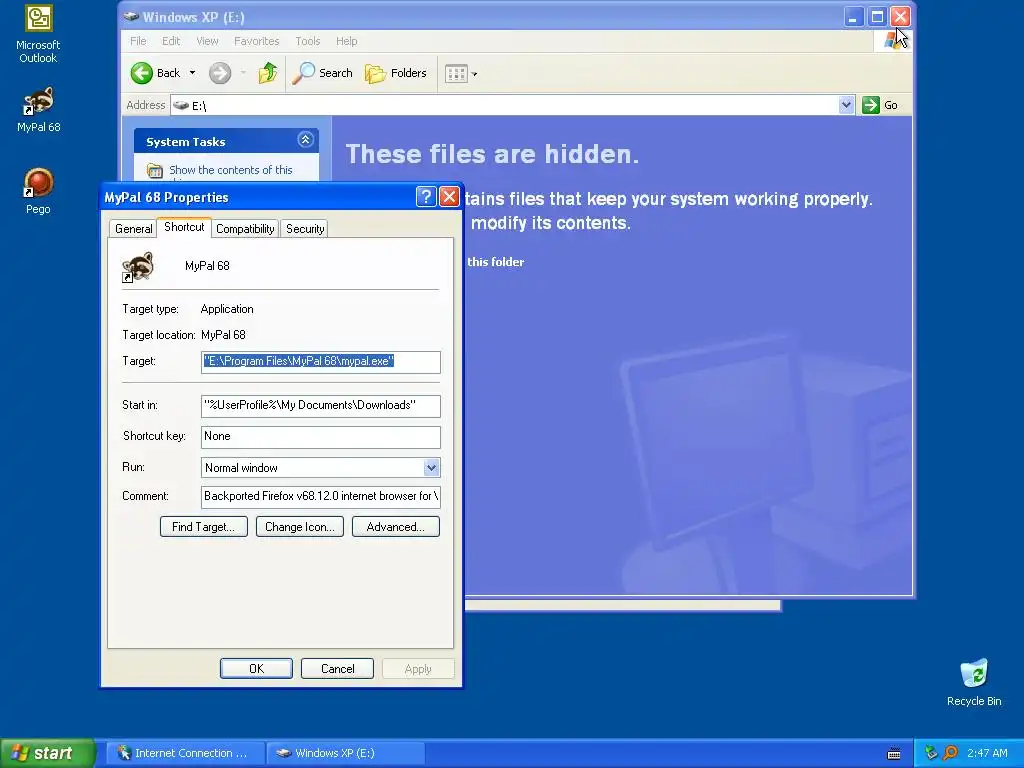The width and height of the screenshot is (1024, 768).
Task: Toggle Folders pane in Explorer
Action: point(396,73)
